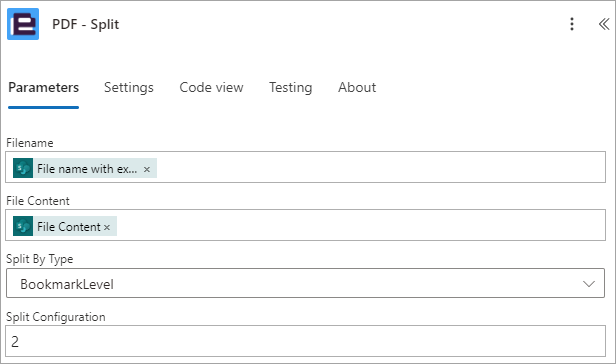Click the Encodian PDF Split connector icon
Image resolution: width=616 pixels, height=364 pixels.
tap(23, 24)
